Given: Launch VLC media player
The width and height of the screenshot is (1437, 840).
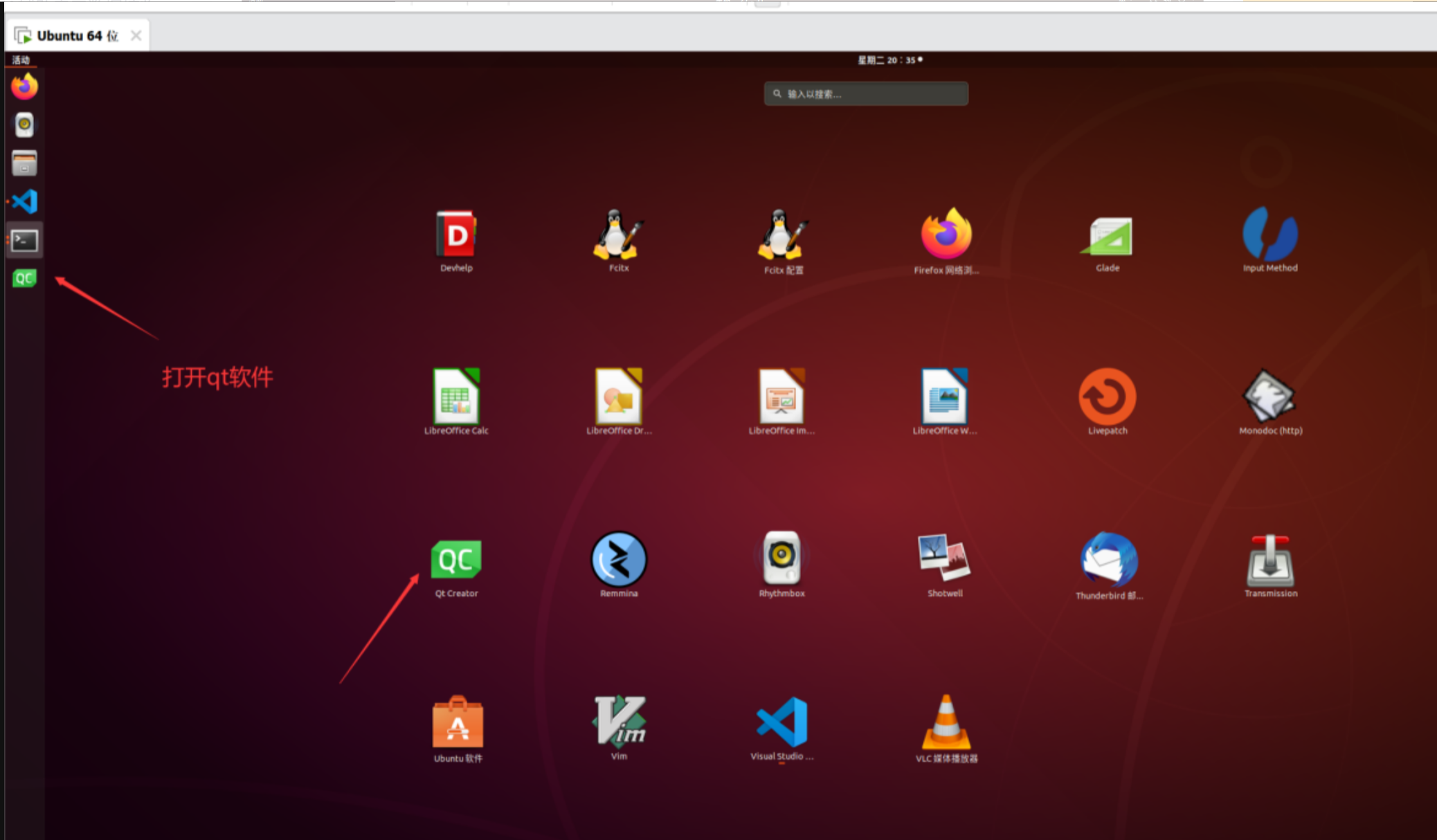Looking at the screenshot, I should click(946, 722).
